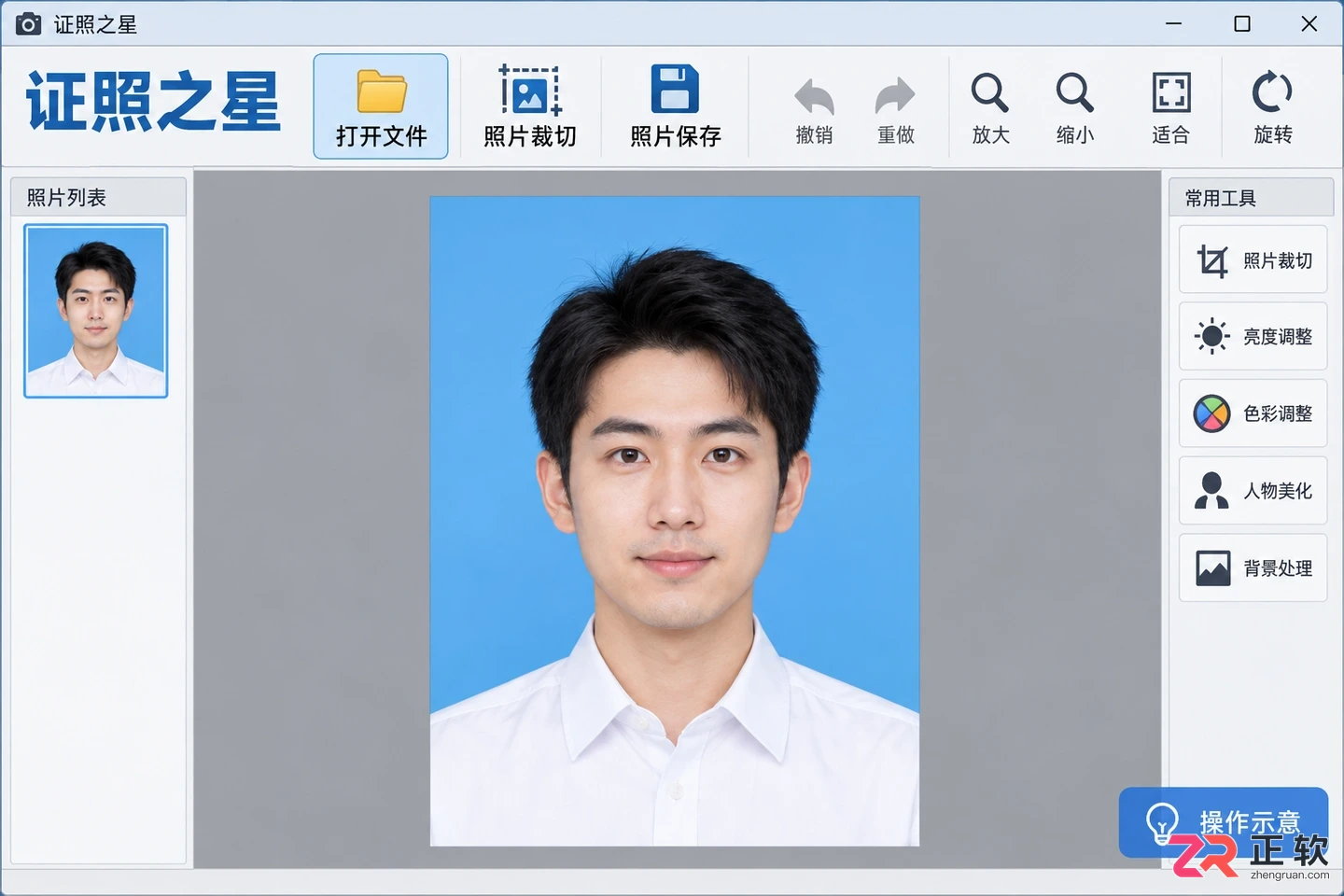Click the 操作示意 lightbulb button
Viewport: 1344px width, 896px height.
click(x=1223, y=821)
